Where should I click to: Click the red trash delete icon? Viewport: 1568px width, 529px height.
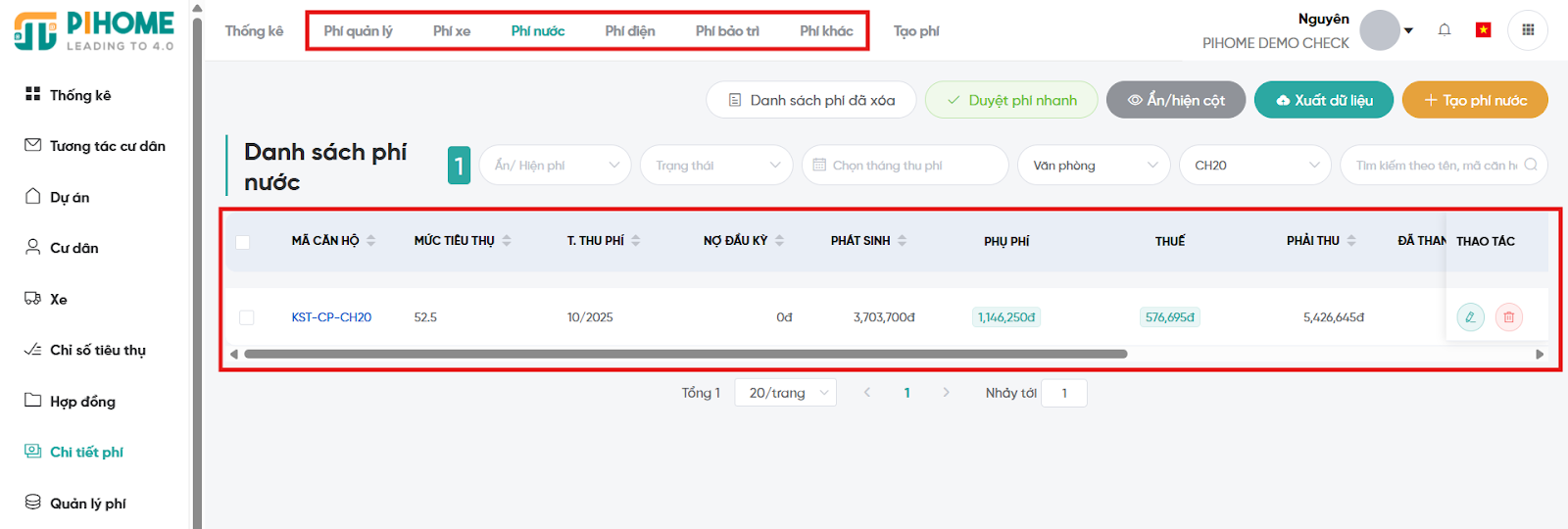pos(1508,317)
